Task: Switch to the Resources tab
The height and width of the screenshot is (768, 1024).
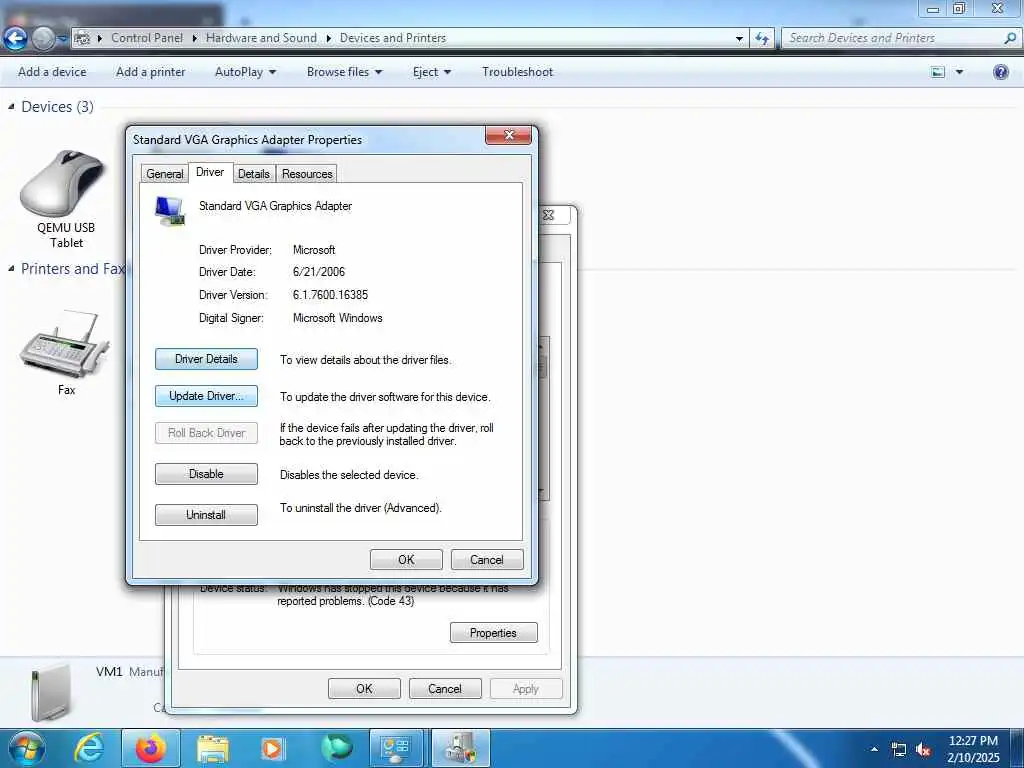Action: tap(307, 174)
